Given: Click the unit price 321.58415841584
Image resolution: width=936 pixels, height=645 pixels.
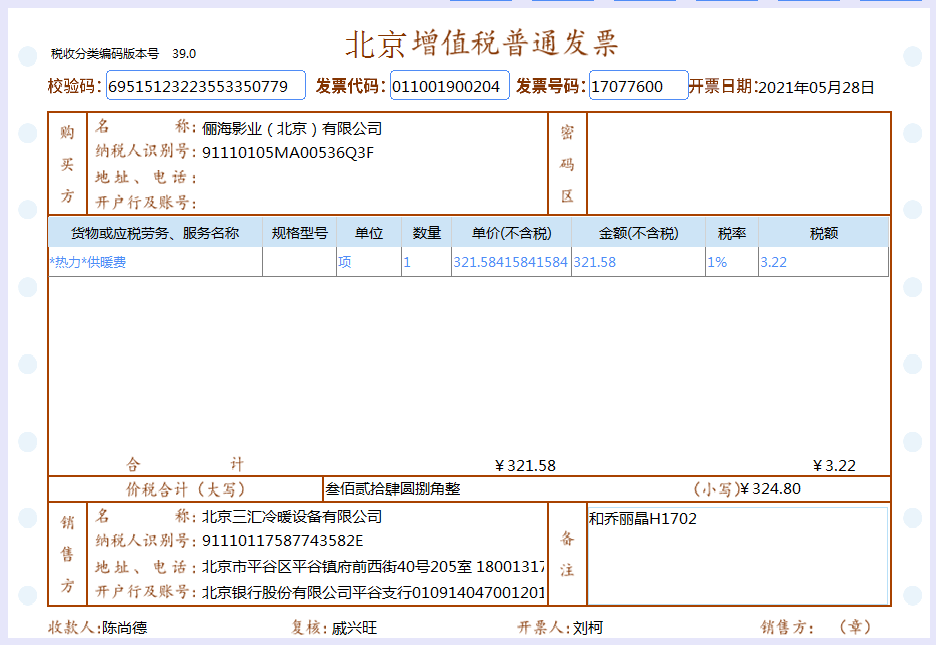Looking at the screenshot, I should click(x=510, y=262).
